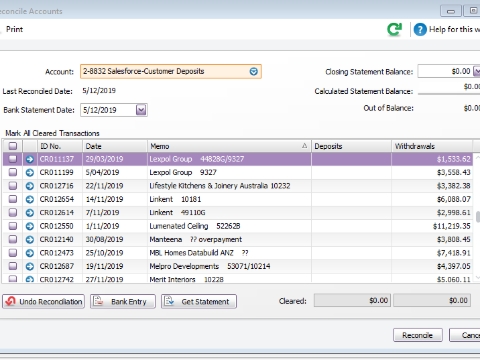Click the Cancel button
The width and height of the screenshot is (480, 360).
(465, 335)
